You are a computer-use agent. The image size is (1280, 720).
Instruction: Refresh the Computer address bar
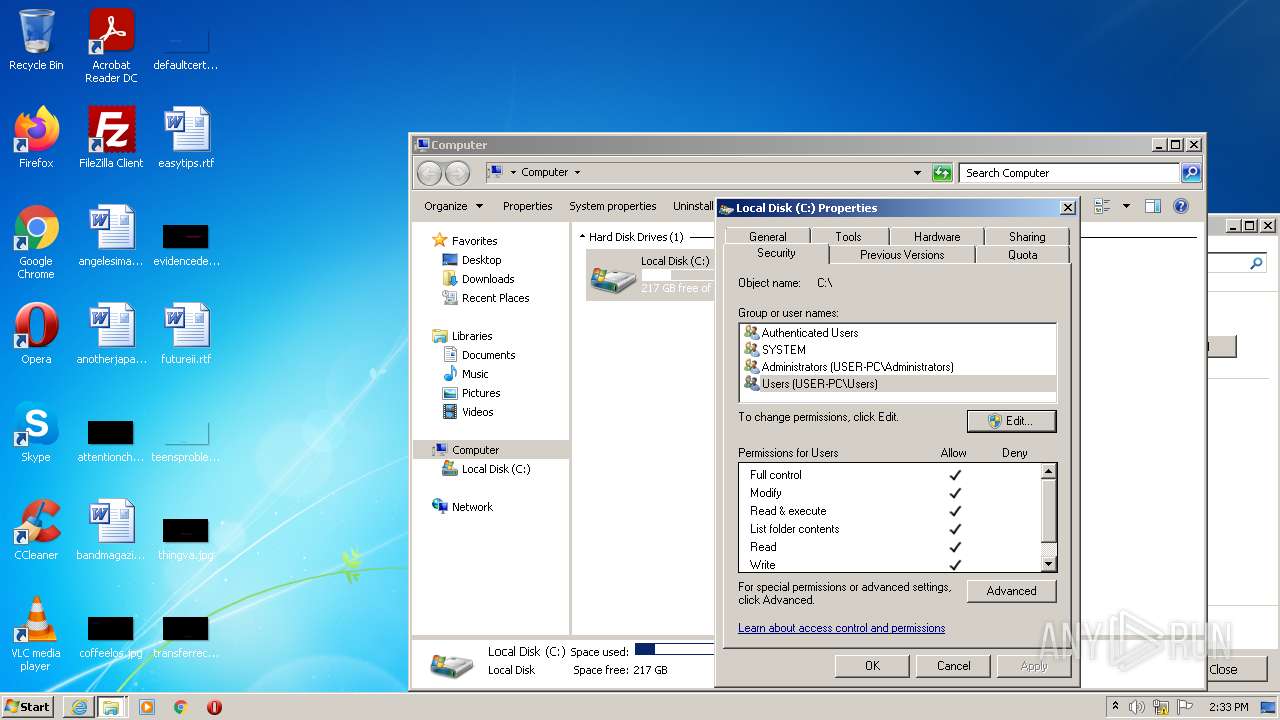pos(942,173)
